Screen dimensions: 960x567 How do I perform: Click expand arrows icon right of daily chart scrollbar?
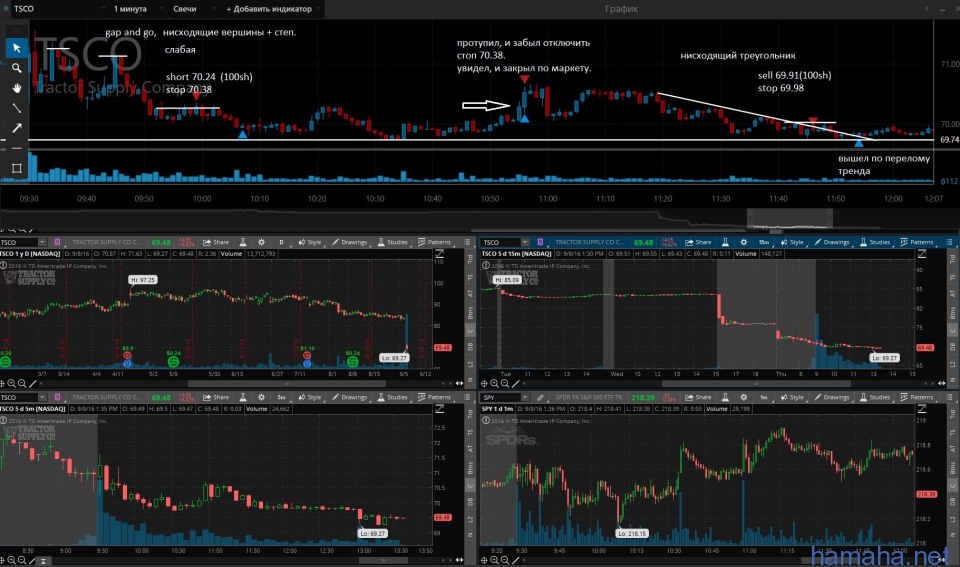coord(459,384)
